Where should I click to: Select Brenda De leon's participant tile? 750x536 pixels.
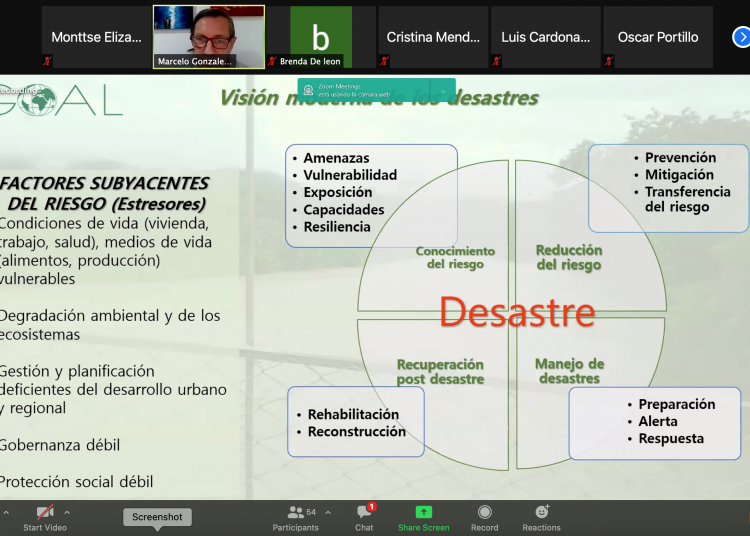coord(320,37)
